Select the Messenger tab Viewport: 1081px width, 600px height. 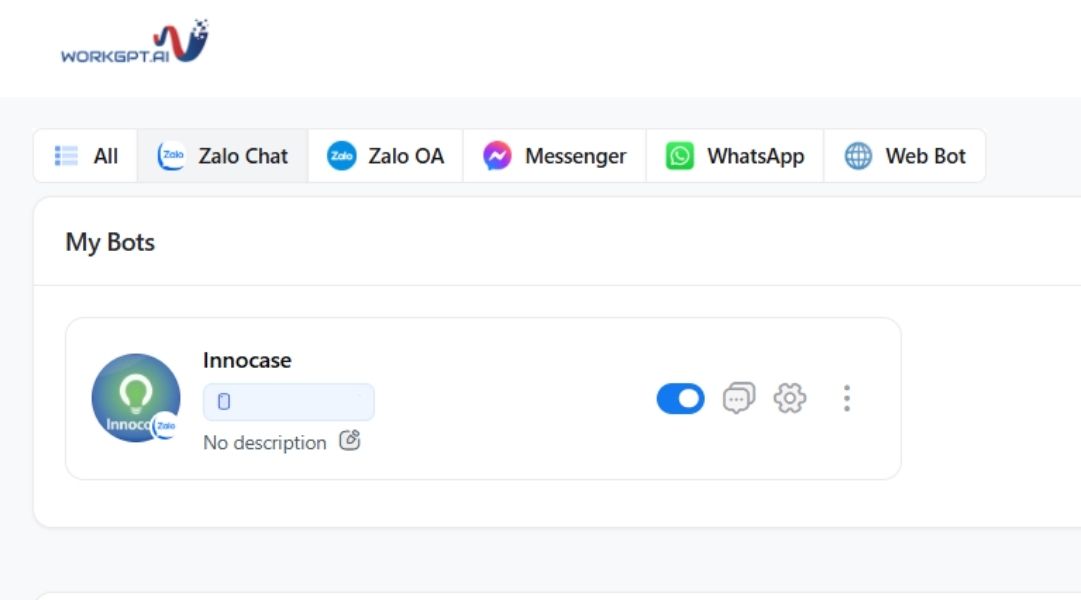[554, 156]
